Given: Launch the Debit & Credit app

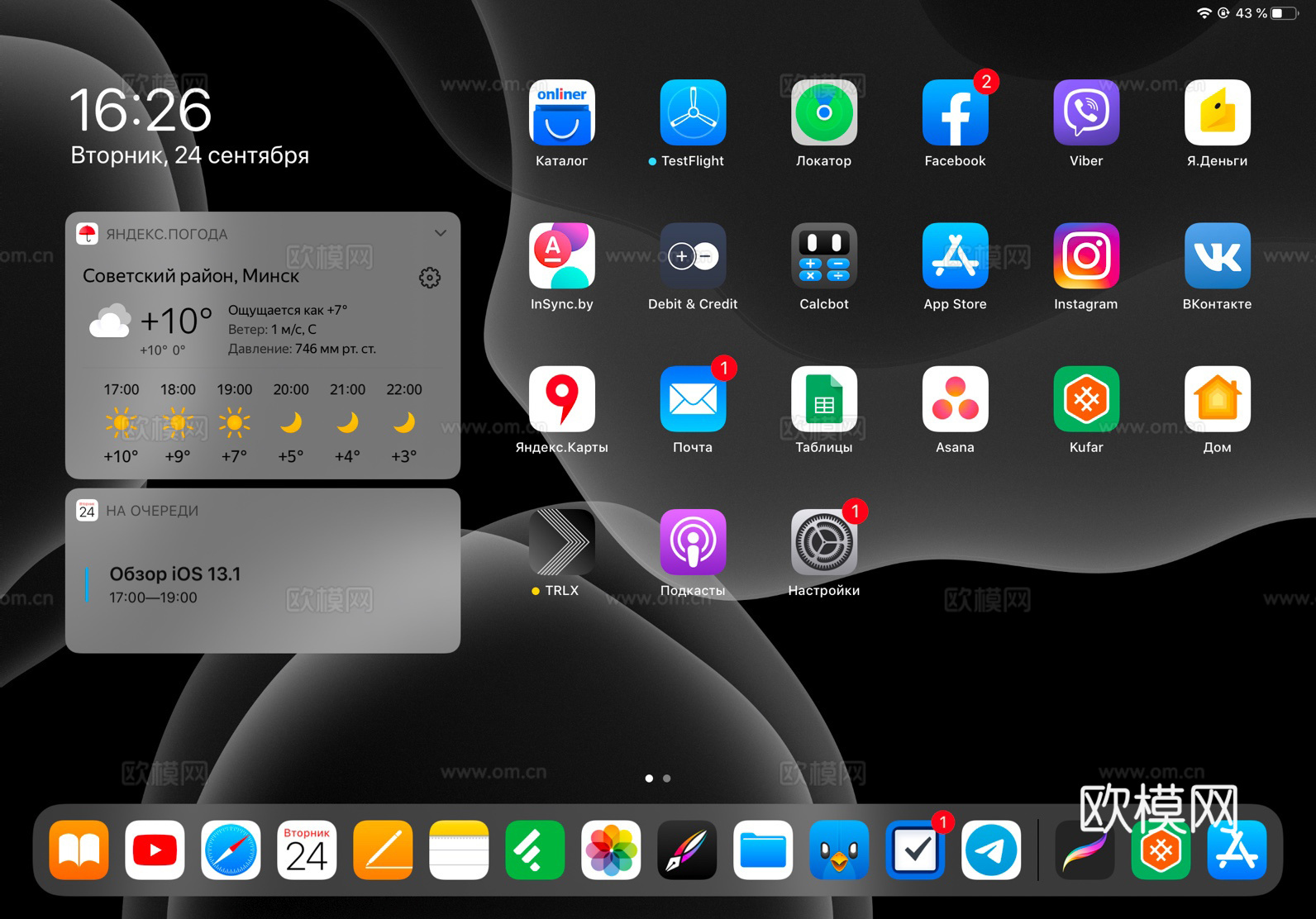Looking at the screenshot, I should click(x=693, y=256).
